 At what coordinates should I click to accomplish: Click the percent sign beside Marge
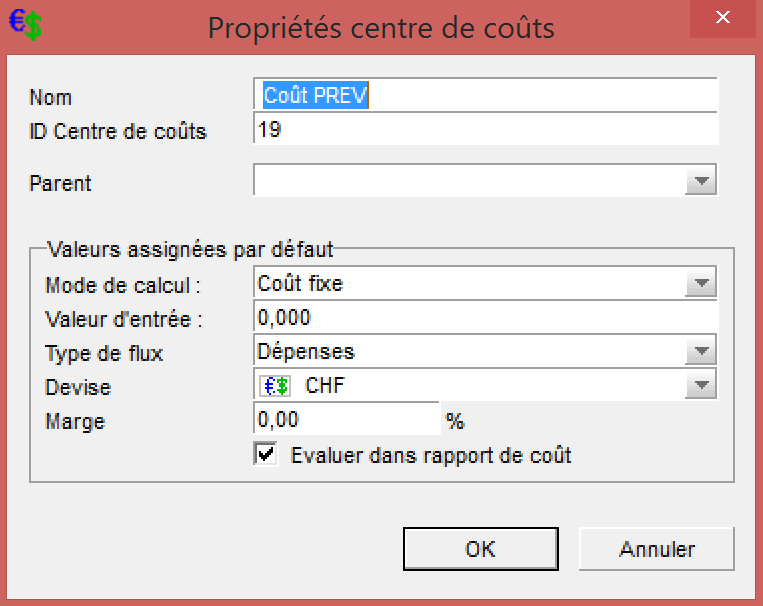[x=455, y=422]
